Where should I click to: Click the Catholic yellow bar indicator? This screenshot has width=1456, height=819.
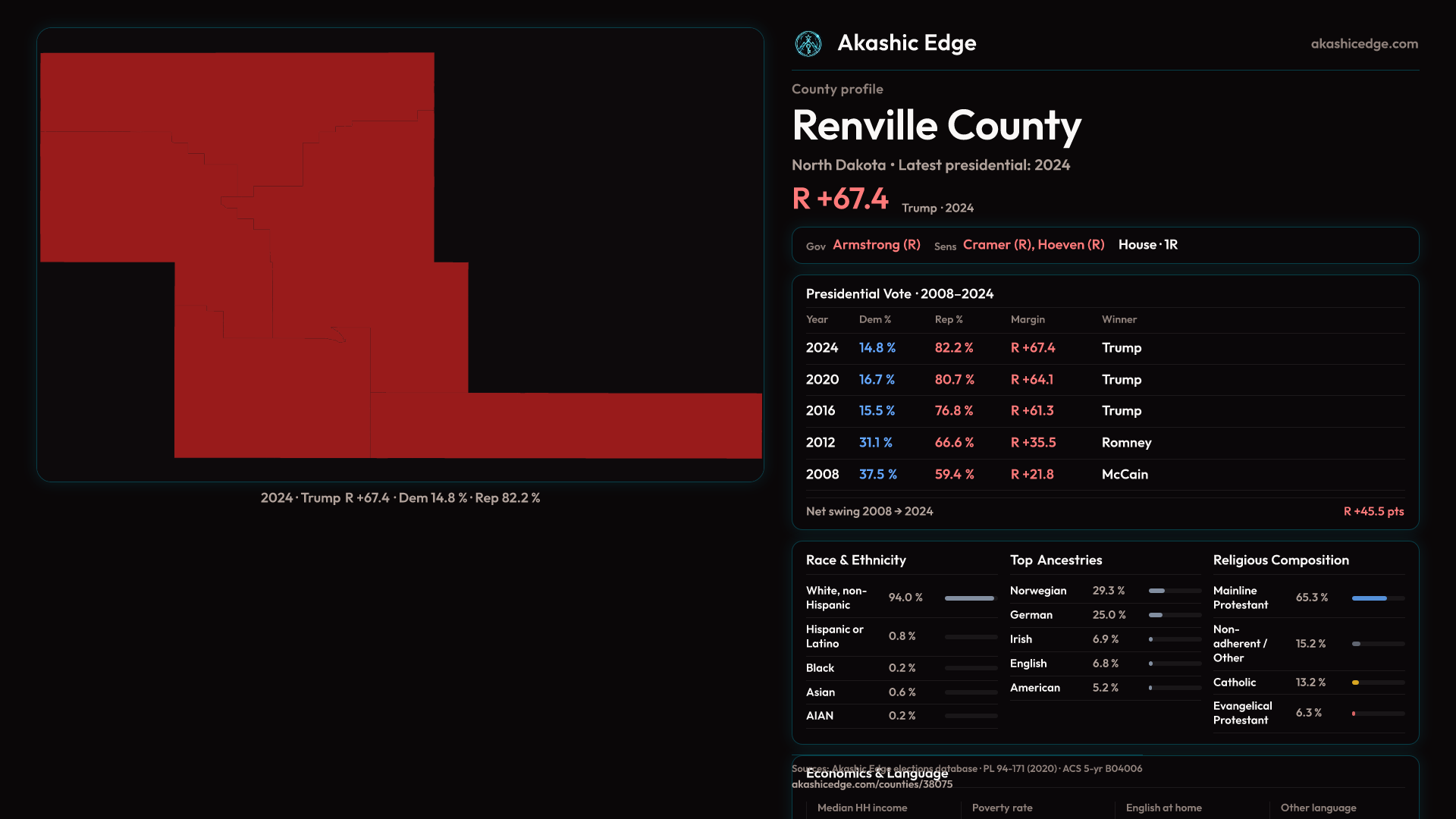(x=1356, y=682)
